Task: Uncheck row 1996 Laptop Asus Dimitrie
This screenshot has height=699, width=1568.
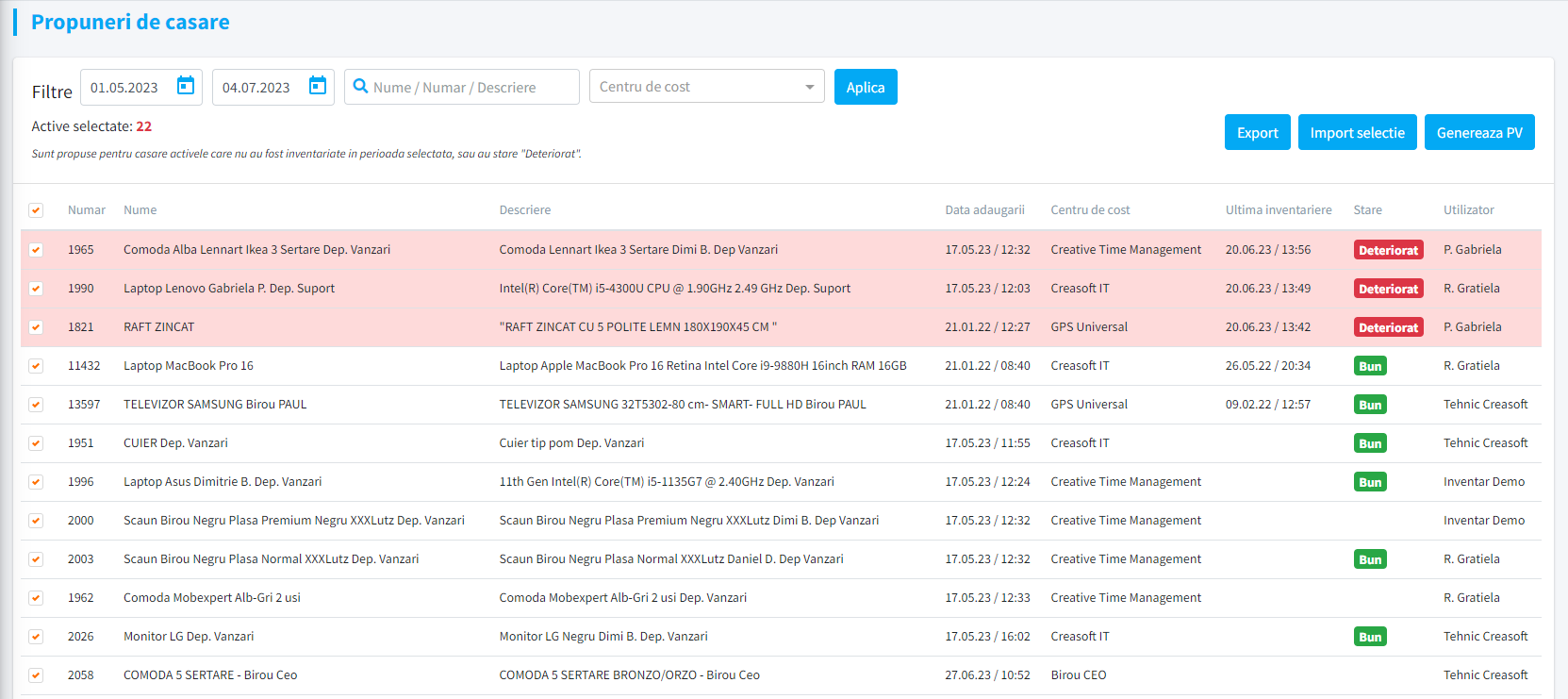Action: tap(36, 482)
